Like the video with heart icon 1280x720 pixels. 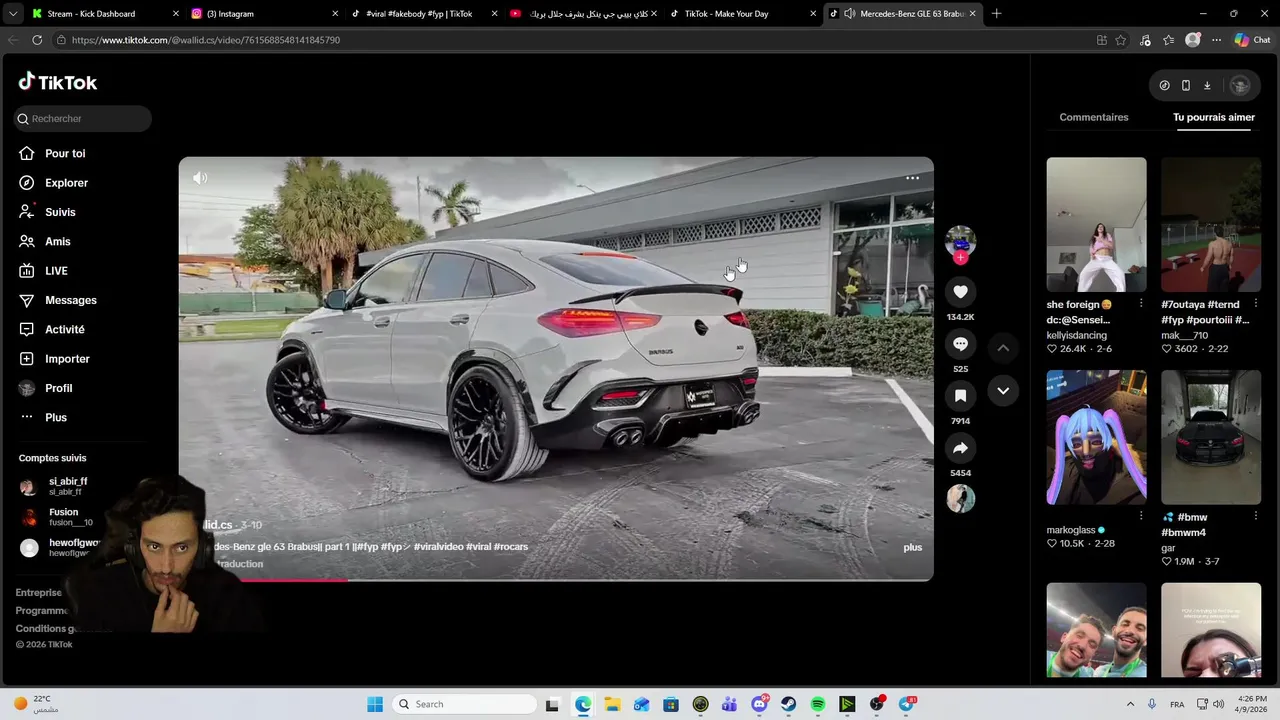(x=960, y=291)
